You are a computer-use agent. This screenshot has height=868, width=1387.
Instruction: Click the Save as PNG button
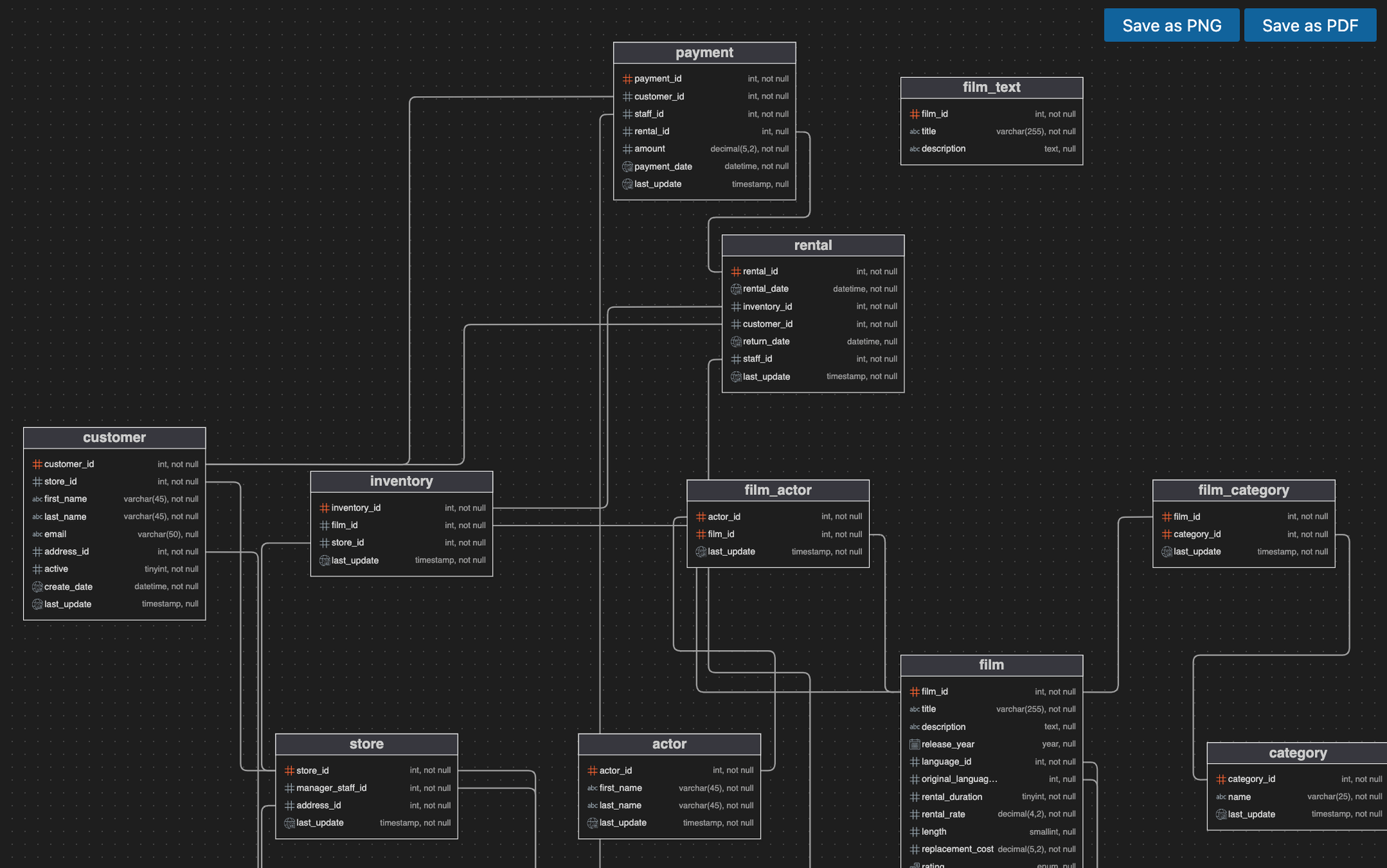1172,25
